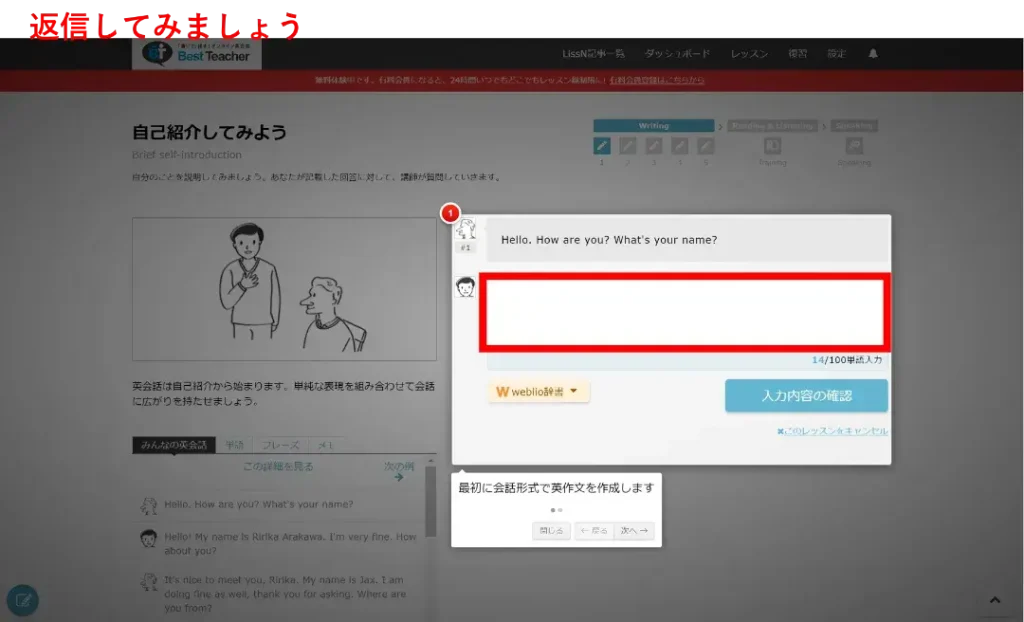This screenshot has width=1024, height=622.
Task: Click the ← 戻る button in the tooltip
Action: pyautogui.click(x=594, y=531)
